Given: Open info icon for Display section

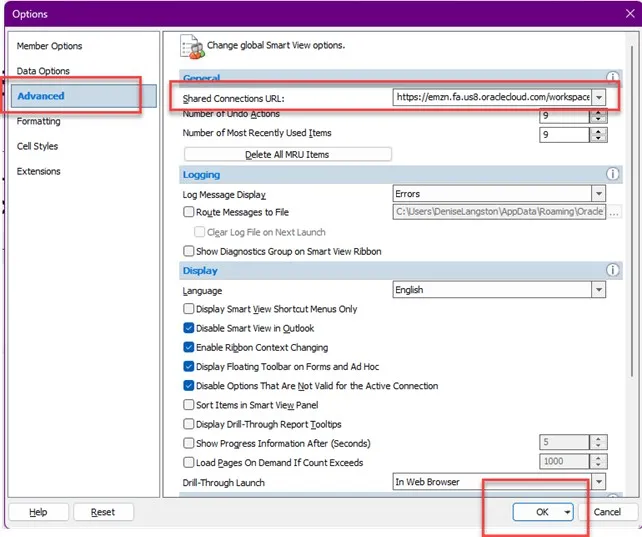Looking at the screenshot, I should 612,270.
